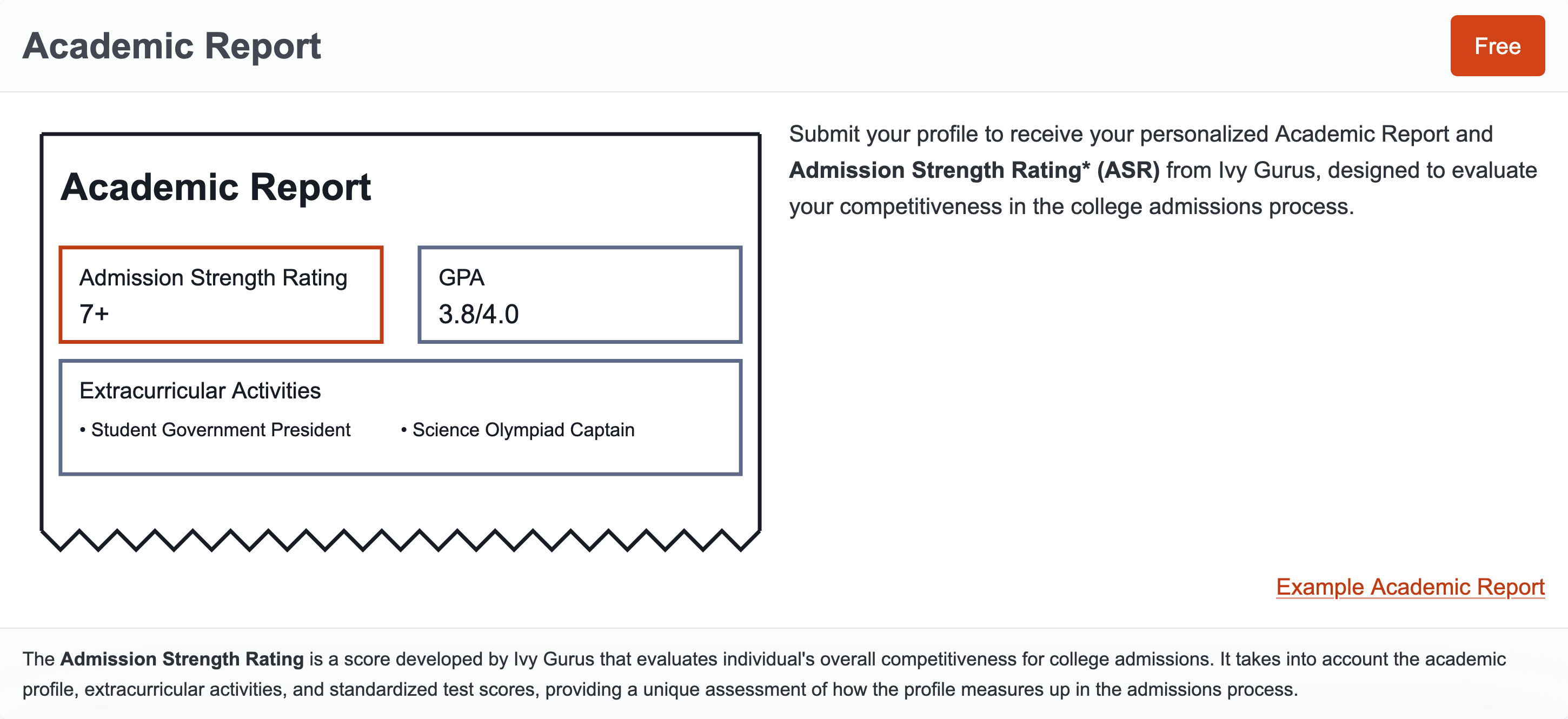Click the report preview card illustration
Screen dimensions: 1568x719
(x=400, y=342)
